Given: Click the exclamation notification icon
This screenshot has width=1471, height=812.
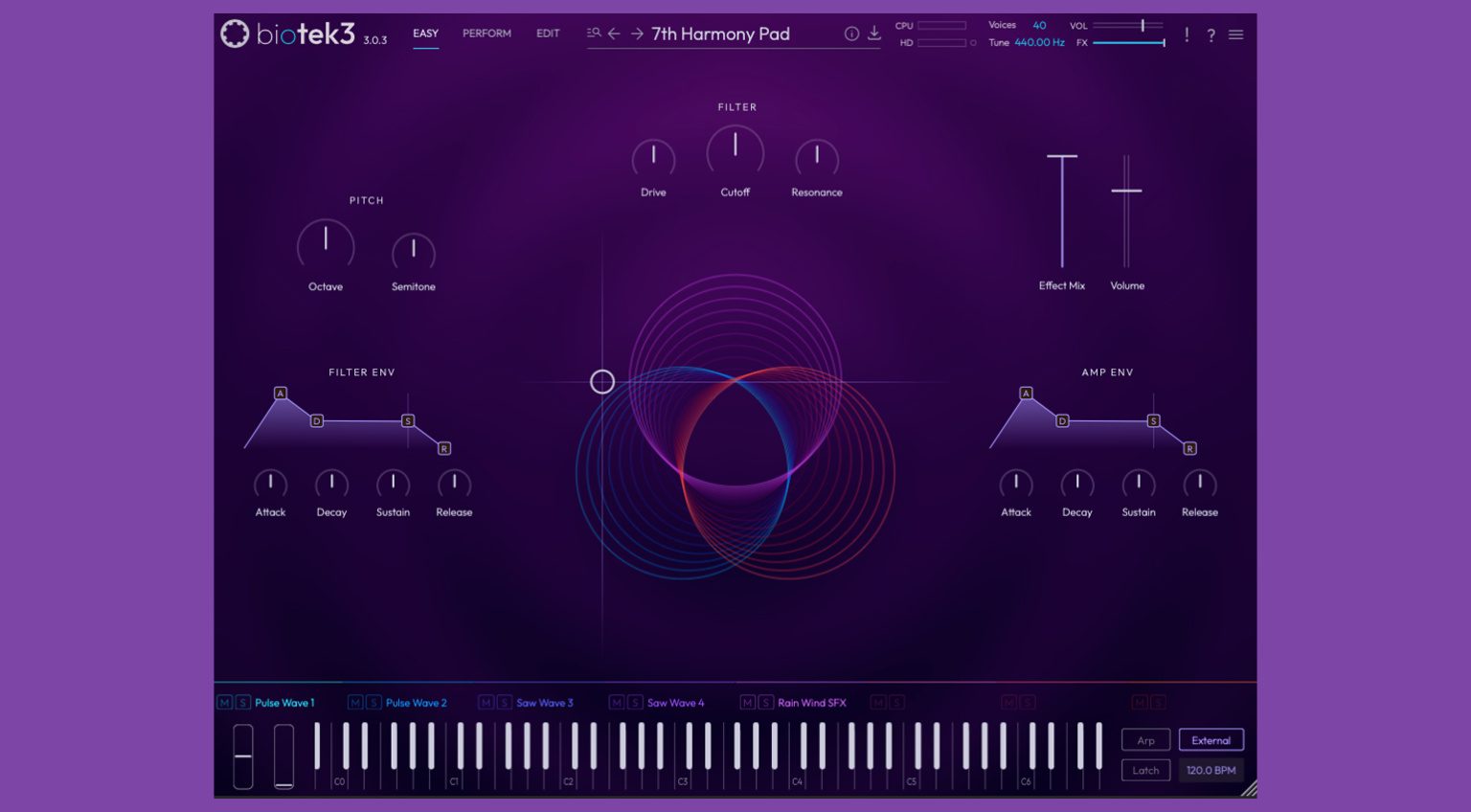Looking at the screenshot, I should click(x=1186, y=34).
